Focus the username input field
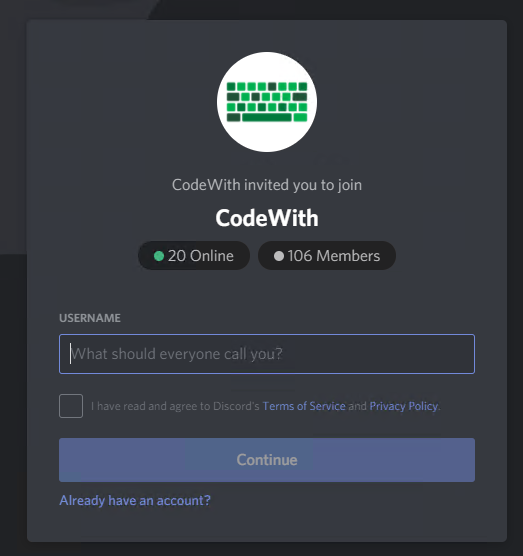This screenshot has height=556, width=523. tap(267, 354)
